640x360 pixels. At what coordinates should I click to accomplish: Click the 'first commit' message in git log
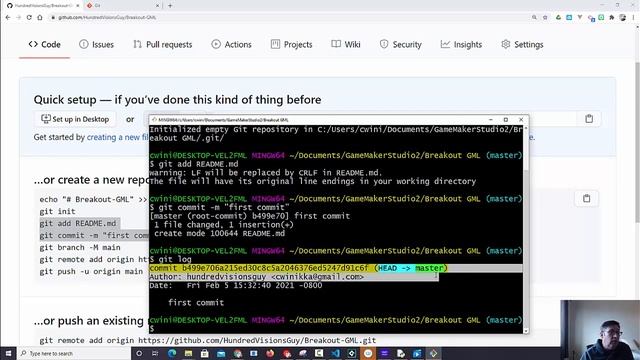[x=196, y=302]
